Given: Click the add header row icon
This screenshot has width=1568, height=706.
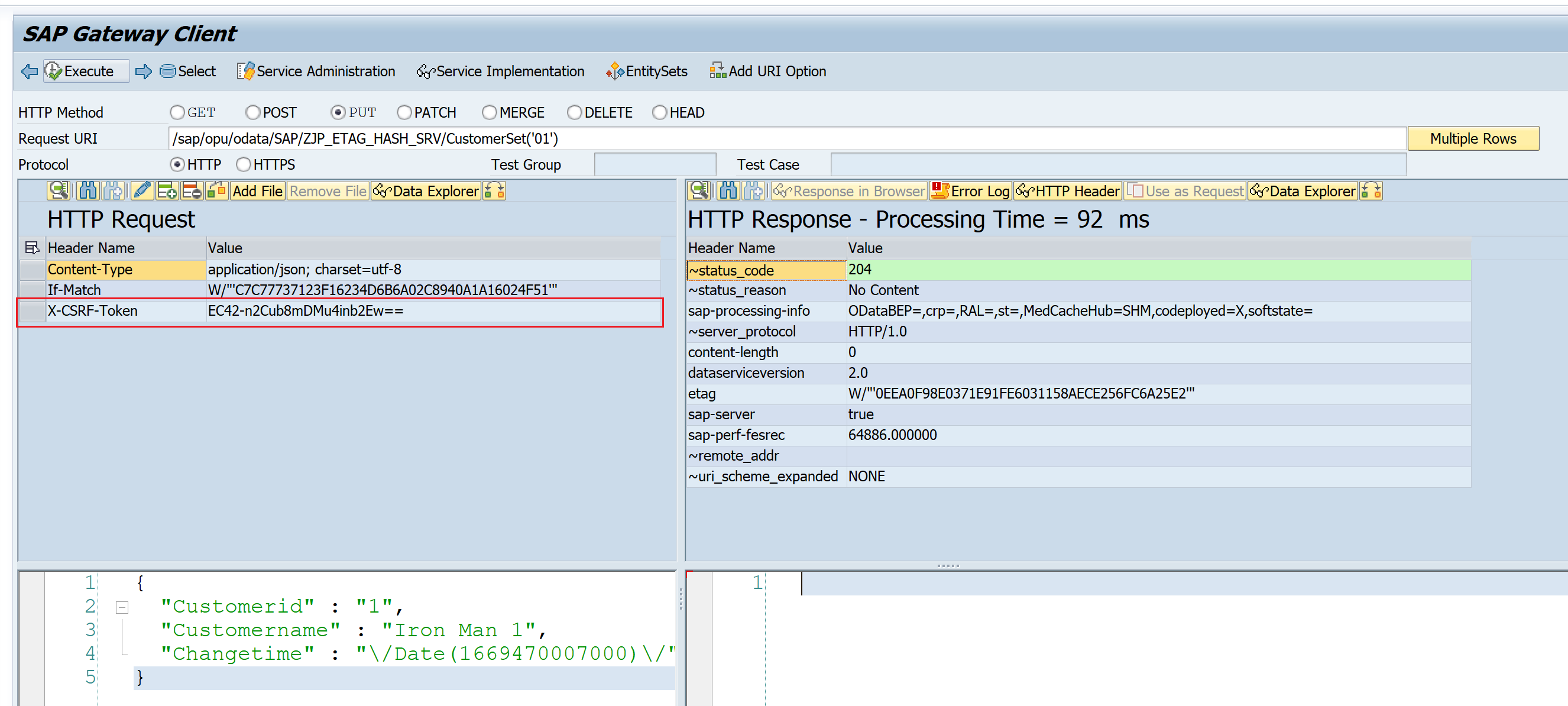Looking at the screenshot, I should point(167,191).
